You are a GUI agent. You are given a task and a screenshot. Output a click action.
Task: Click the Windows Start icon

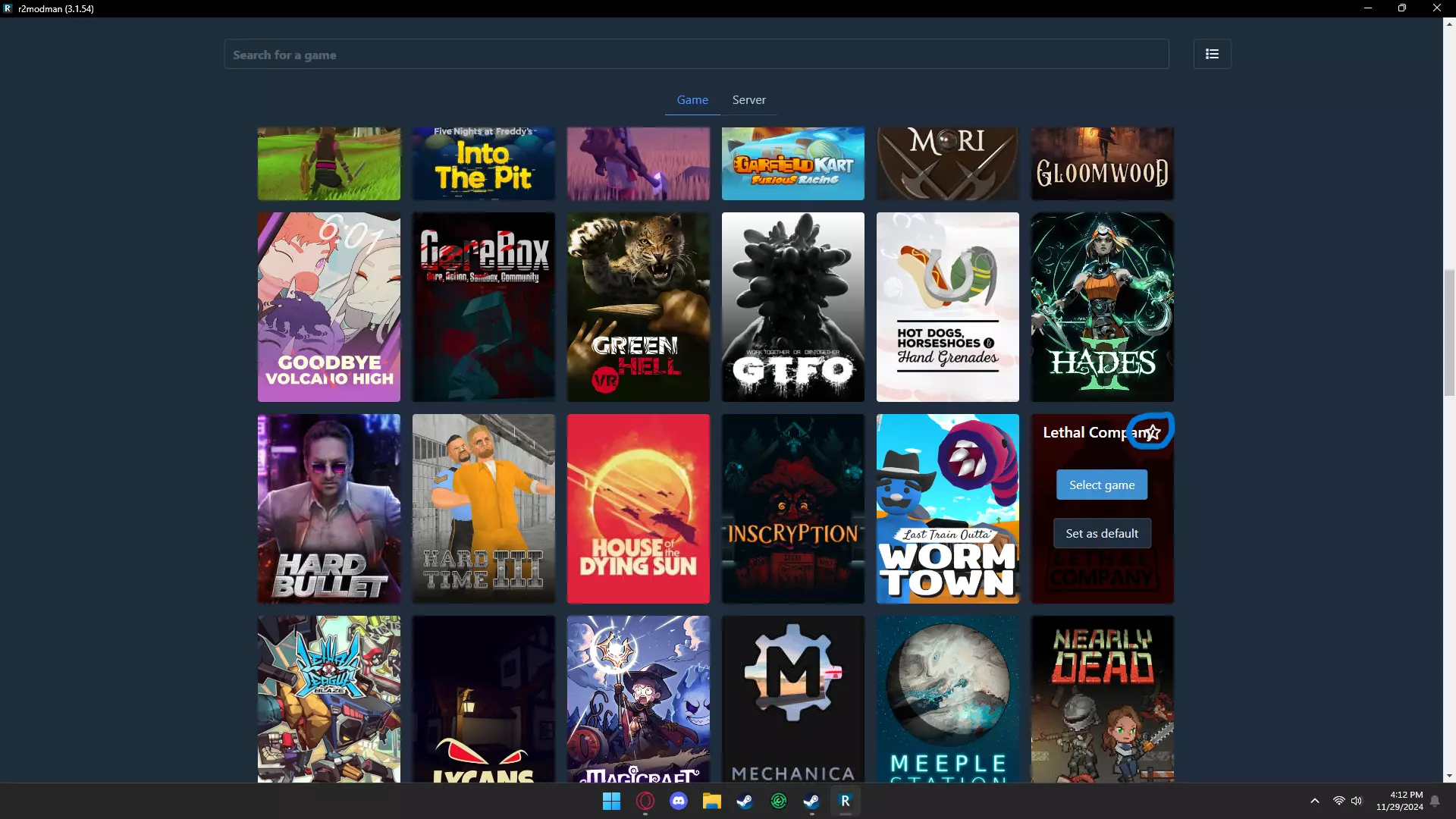(x=611, y=801)
